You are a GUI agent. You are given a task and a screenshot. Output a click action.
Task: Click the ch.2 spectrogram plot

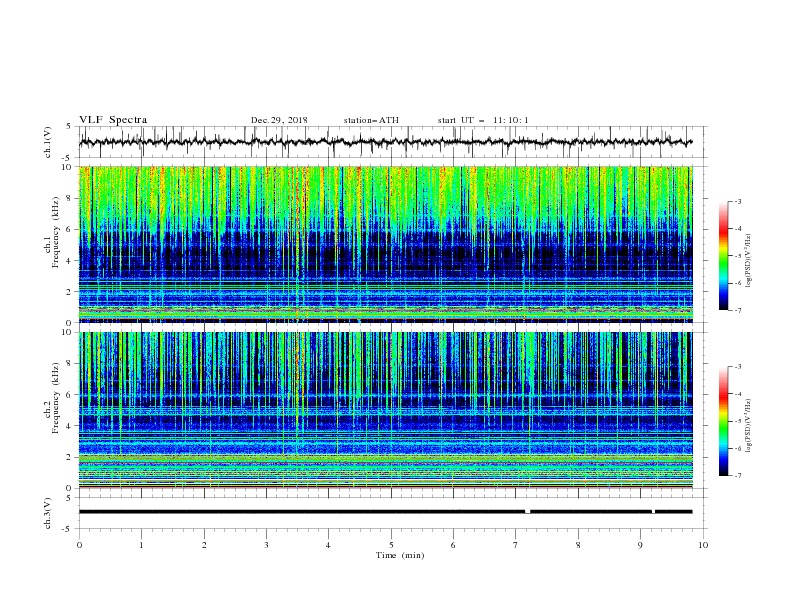[386, 410]
